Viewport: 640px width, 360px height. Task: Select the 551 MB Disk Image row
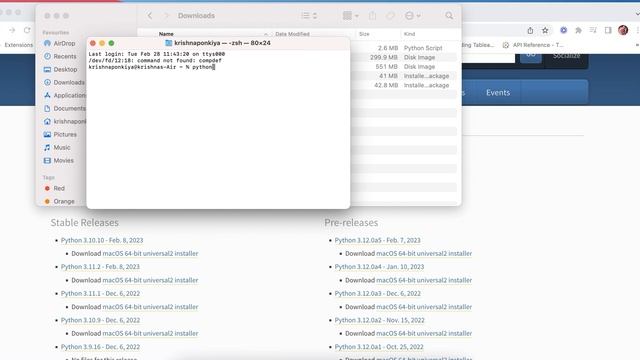(x=404, y=67)
